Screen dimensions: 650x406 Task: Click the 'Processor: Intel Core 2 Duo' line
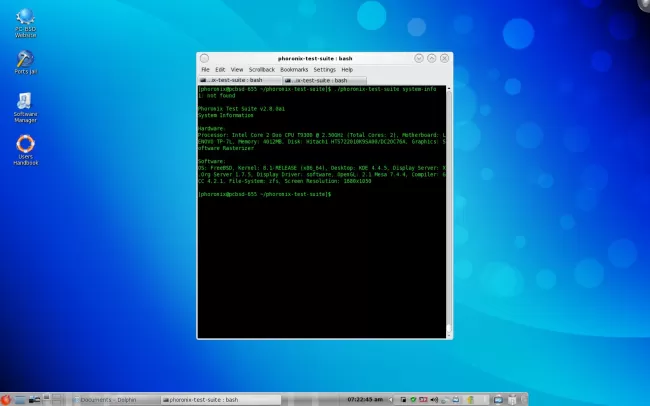click(x=322, y=135)
